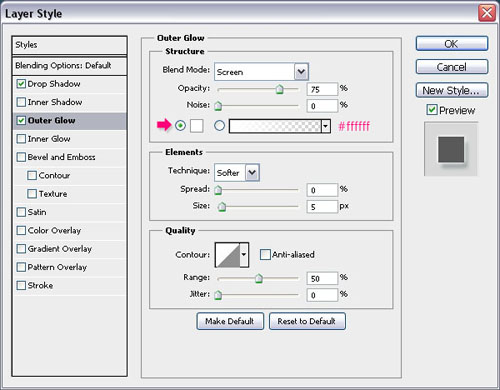Toggle the Drop Shadow checkbox
Viewport: 500px width, 390px height.
tap(21, 84)
